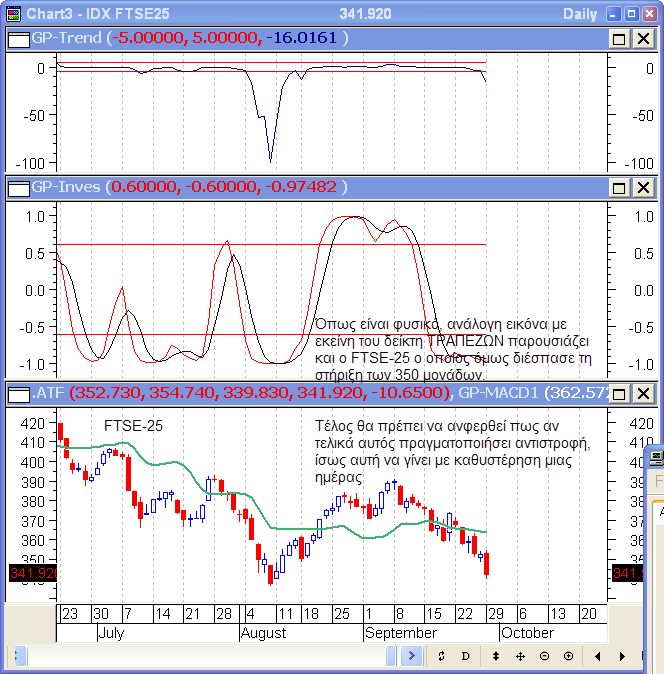Click the horizontal scrollbar track
664x674 pixels.
point(200,657)
